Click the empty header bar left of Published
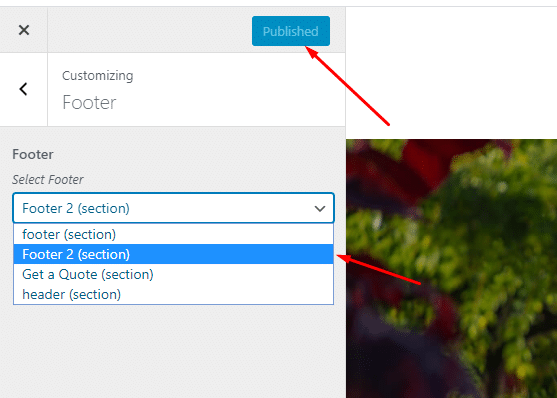This screenshot has width=557, height=398. [149, 30]
